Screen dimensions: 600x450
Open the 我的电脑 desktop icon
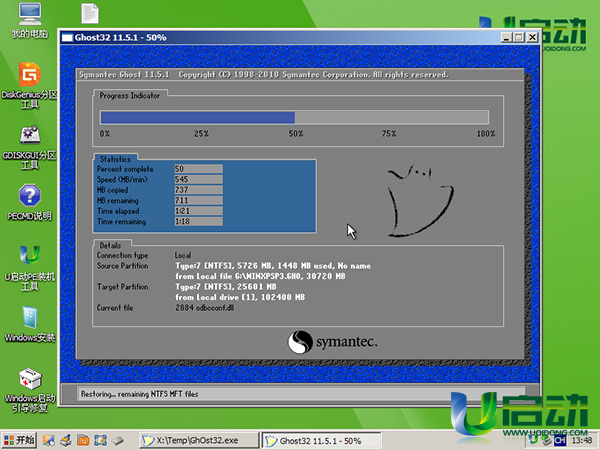pos(29,15)
